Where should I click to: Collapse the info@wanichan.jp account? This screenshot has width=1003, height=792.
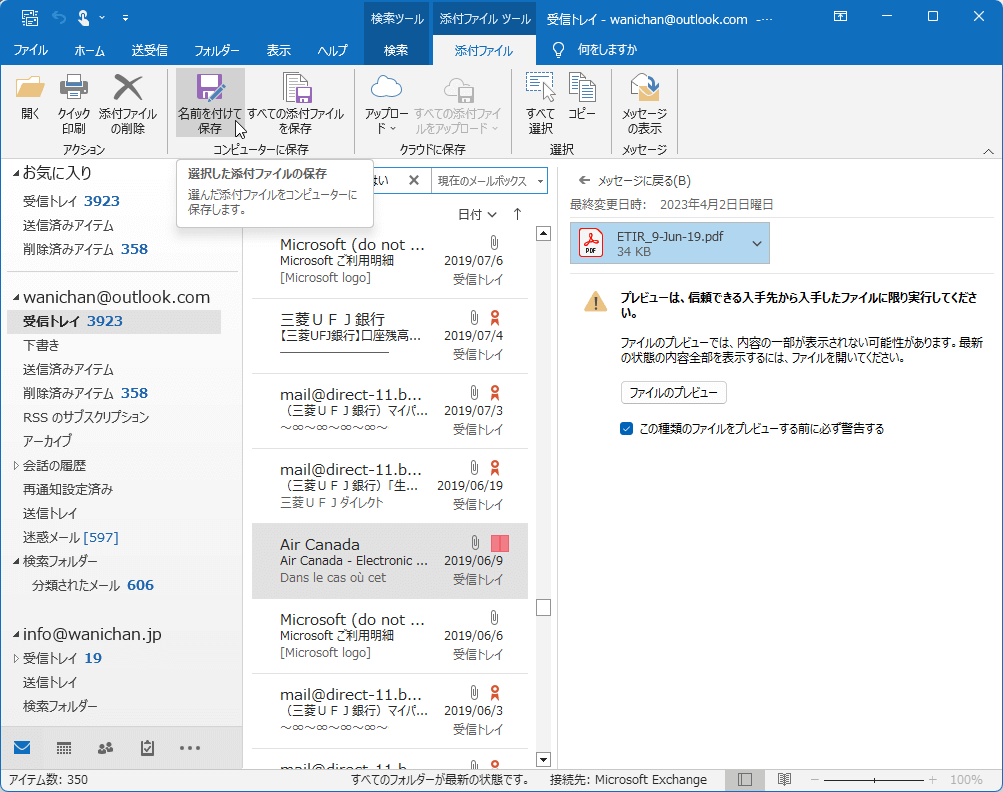click(16, 635)
